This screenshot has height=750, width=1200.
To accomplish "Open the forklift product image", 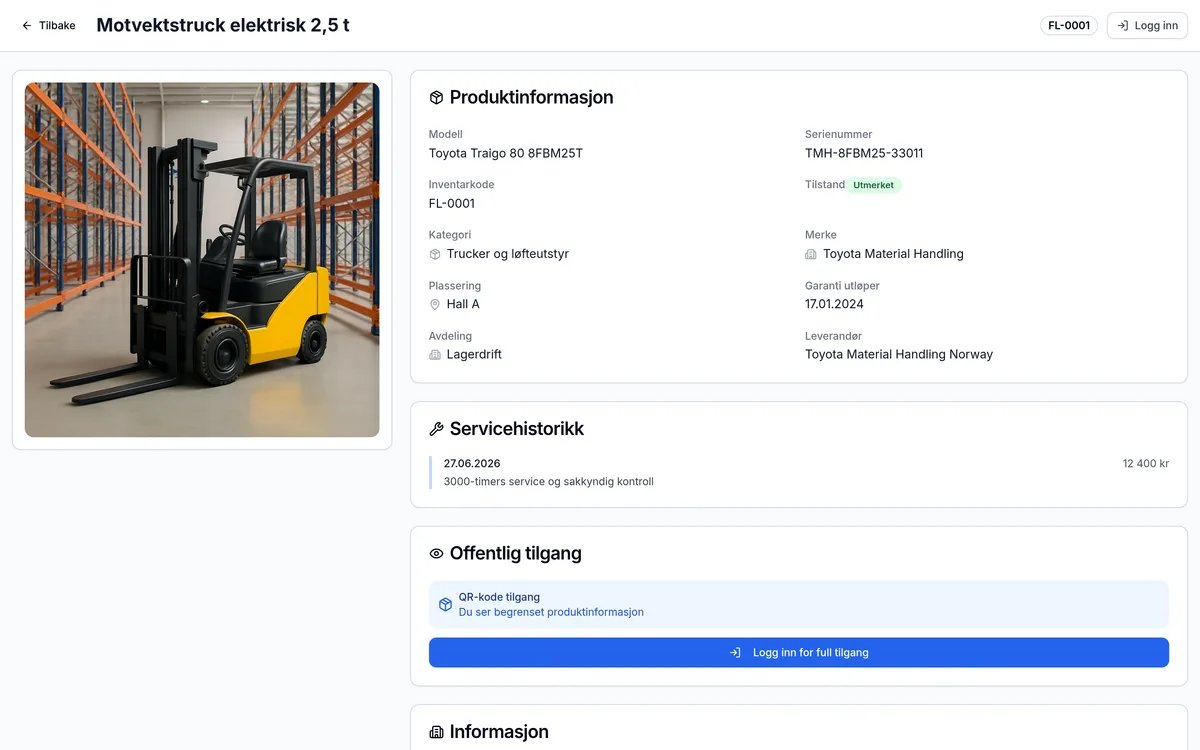I will coord(202,260).
